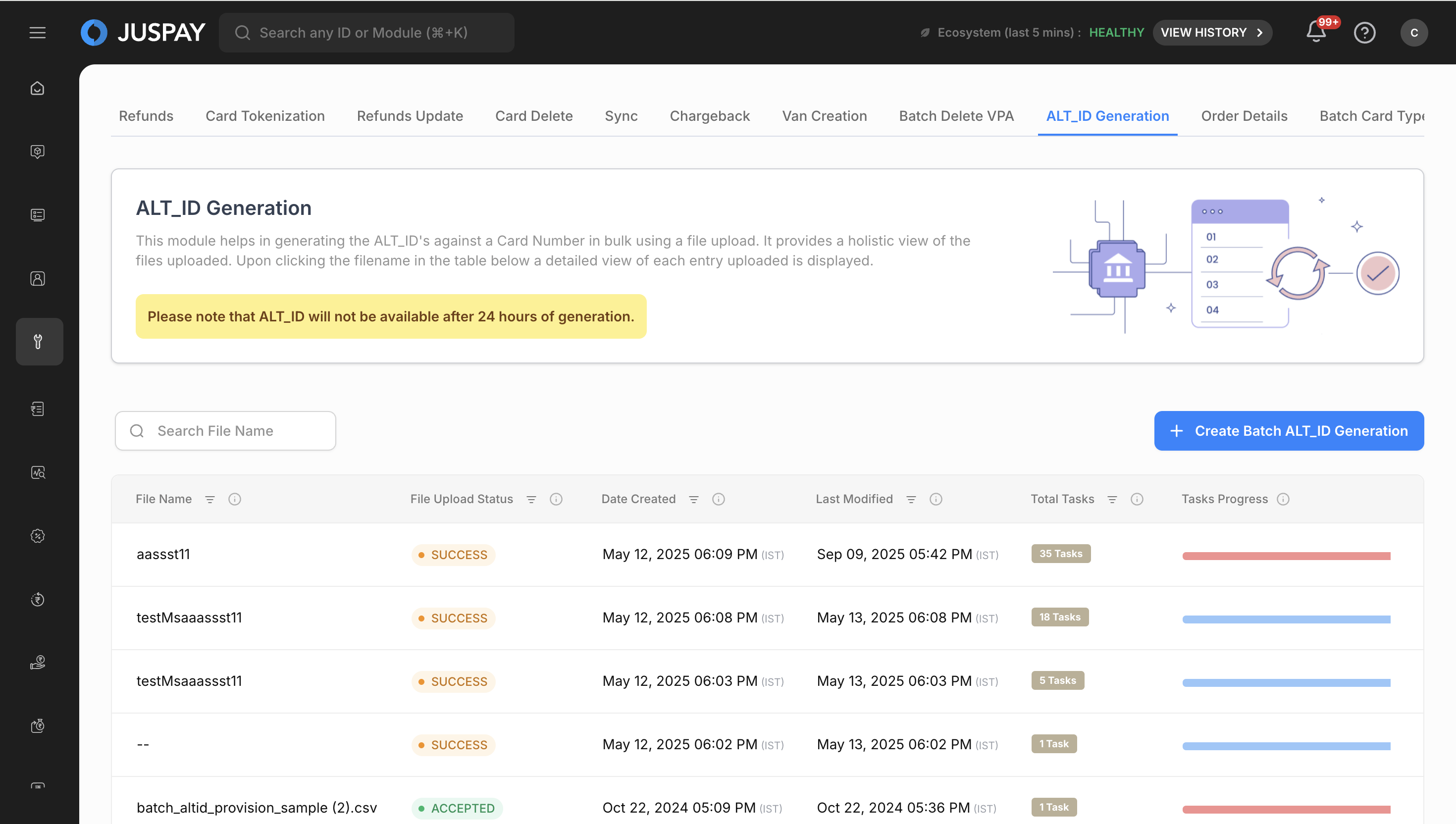Open the Date Created column filter
Screen dimensions: 1456x824
(x=693, y=499)
